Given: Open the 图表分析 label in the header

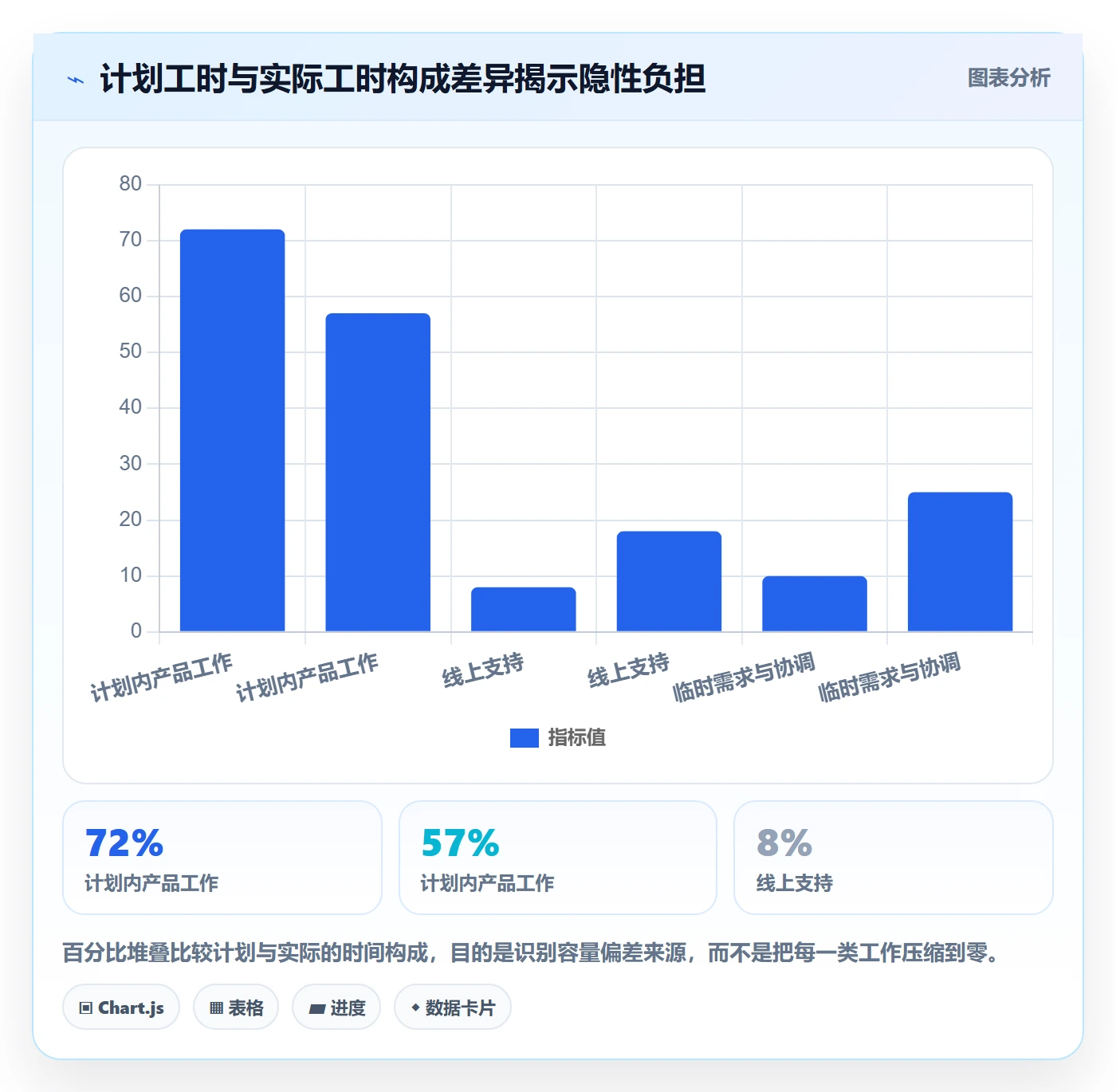Looking at the screenshot, I should click(x=1009, y=78).
